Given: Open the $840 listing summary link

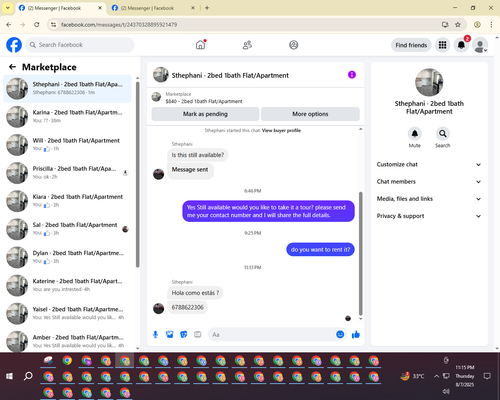Looking at the screenshot, I should [x=204, y=101].
